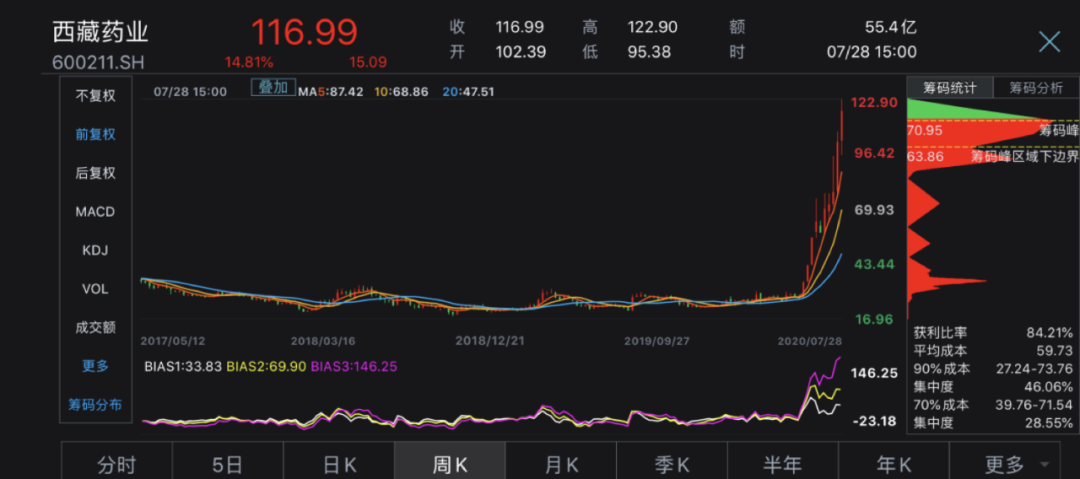Click BIAS1:33.83 indicator label
Image resolution: width=1080 pixels, height=479 pixels.
(x=183, y=367)
